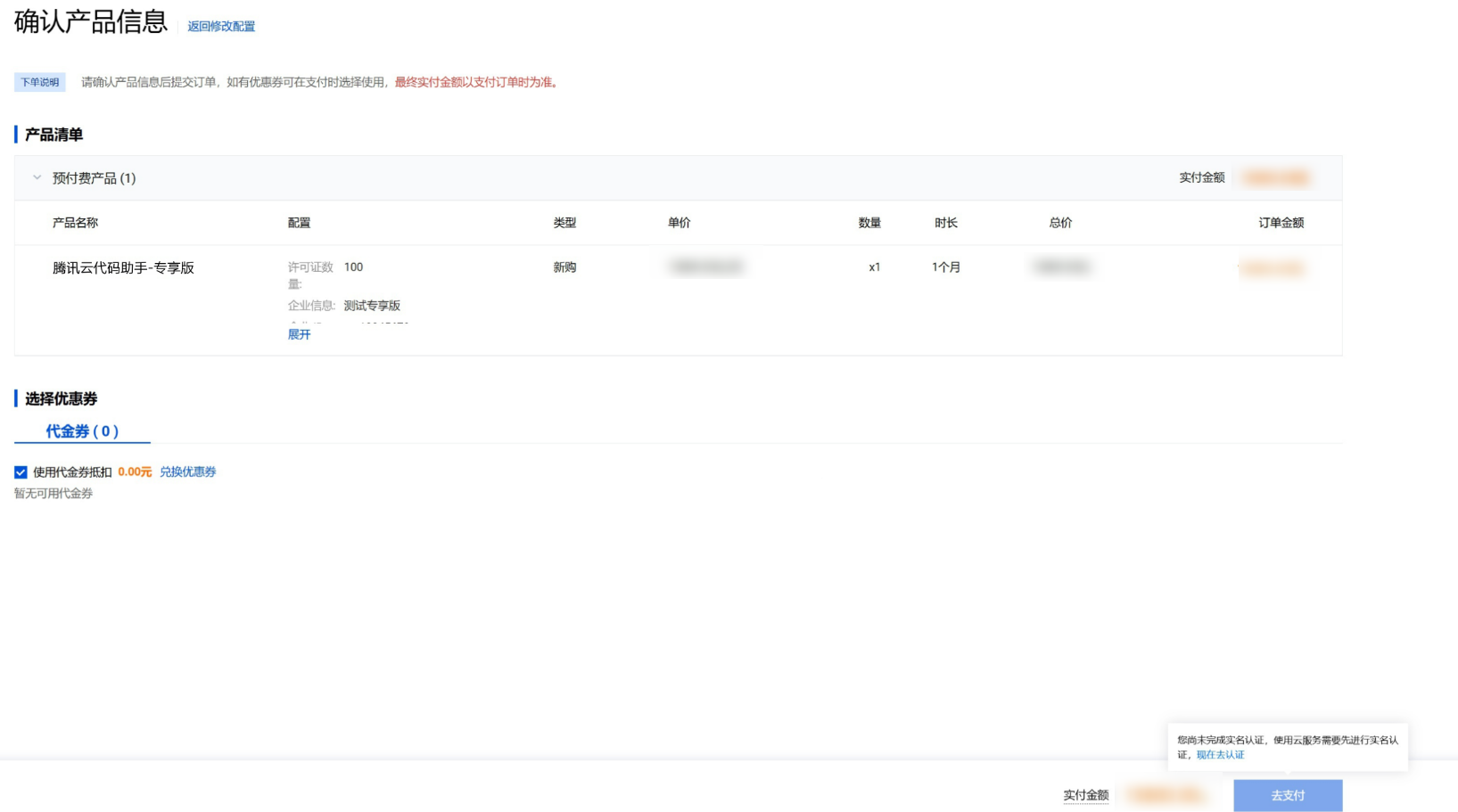Click the 预付费产品 (1) section title
The width and height of the screenshot is (1458, 812).
(94, 178)
